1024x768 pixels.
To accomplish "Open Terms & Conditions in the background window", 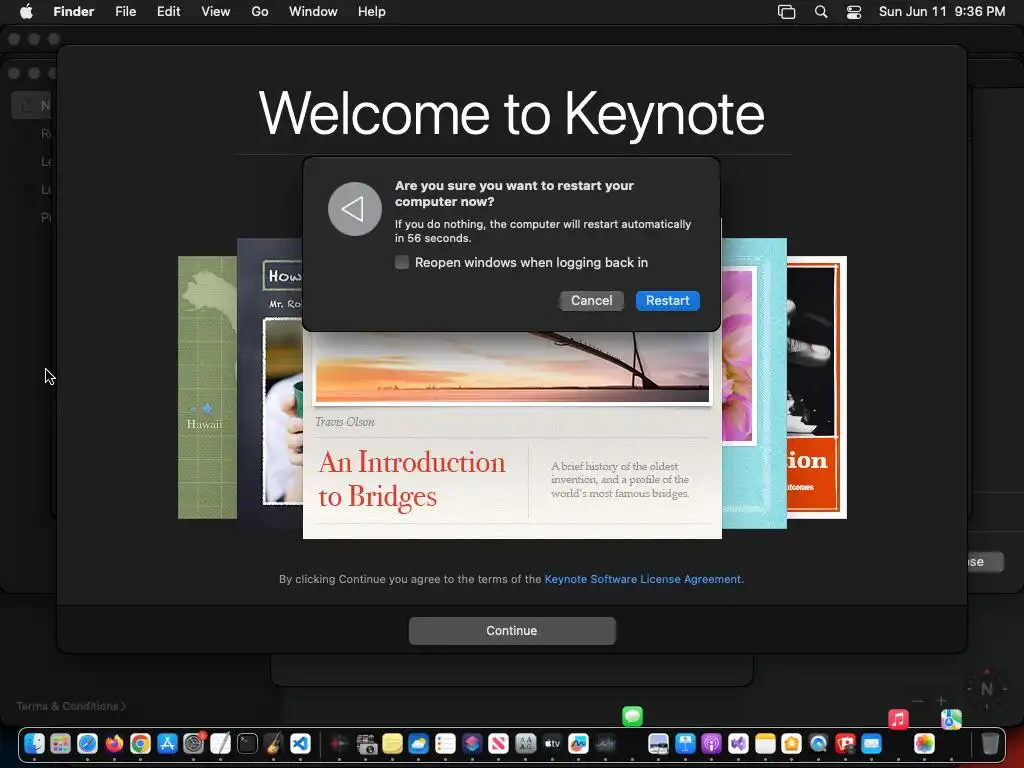I will click(71, 706).
